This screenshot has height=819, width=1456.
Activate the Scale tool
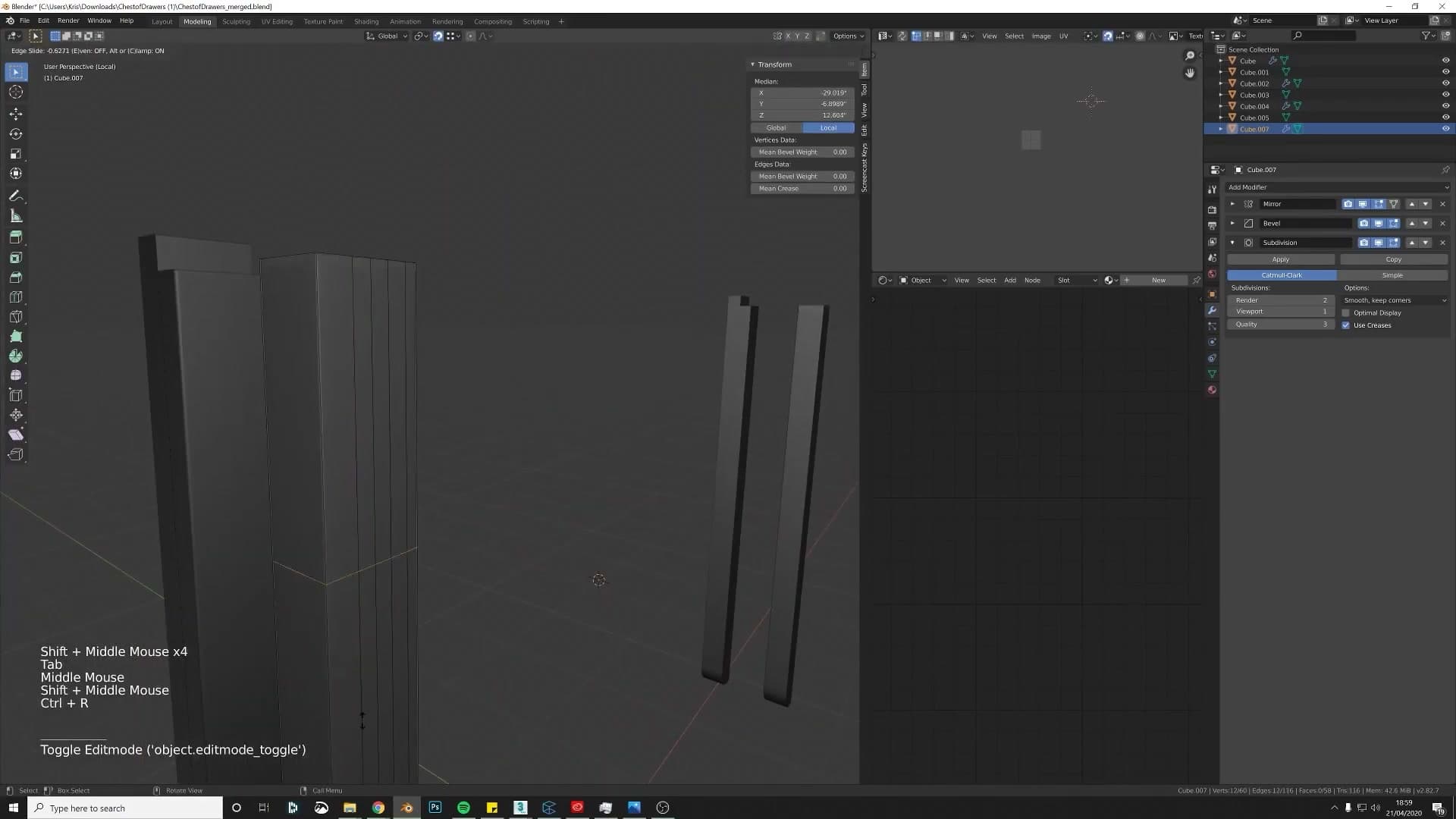point(16,153)
